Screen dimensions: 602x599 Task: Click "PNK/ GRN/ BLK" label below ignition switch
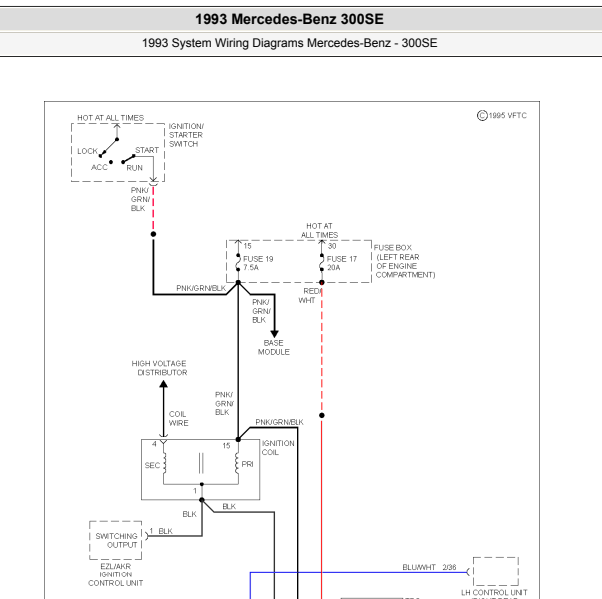pyautogui.click(x=140, y=199)
